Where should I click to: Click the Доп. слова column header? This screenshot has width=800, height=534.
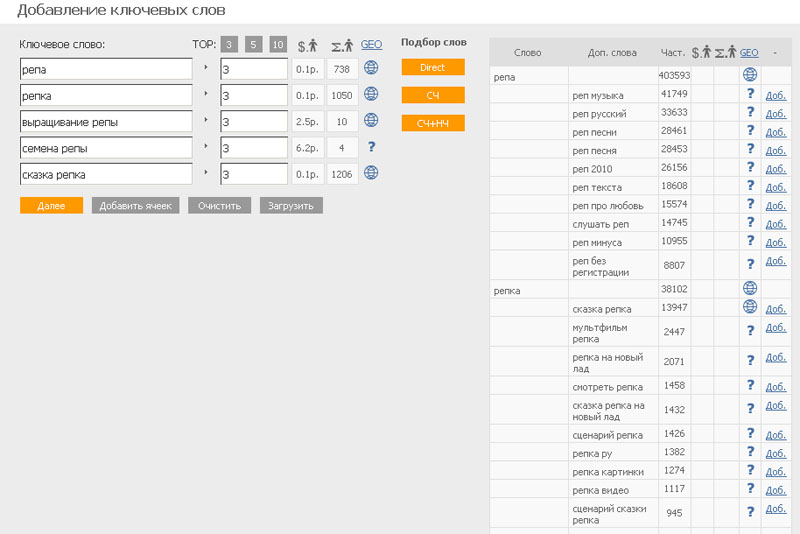click(x=612, y=53)
